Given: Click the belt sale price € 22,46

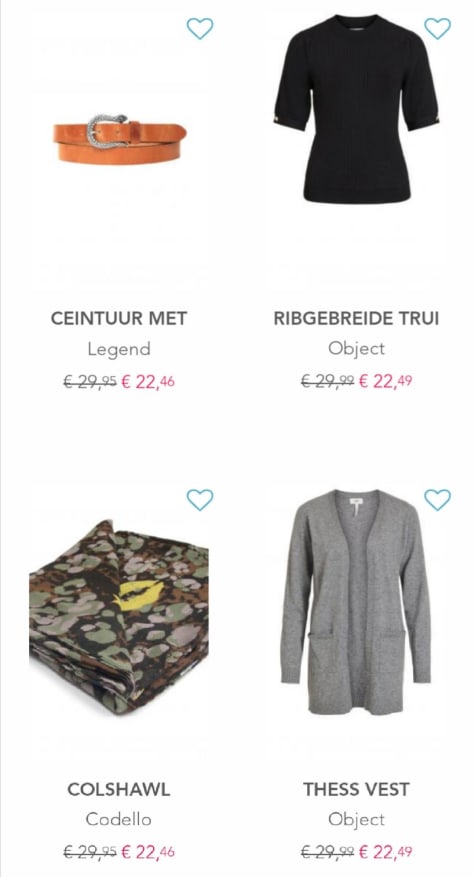Looking at the screenshot, I should coord(148,382).
